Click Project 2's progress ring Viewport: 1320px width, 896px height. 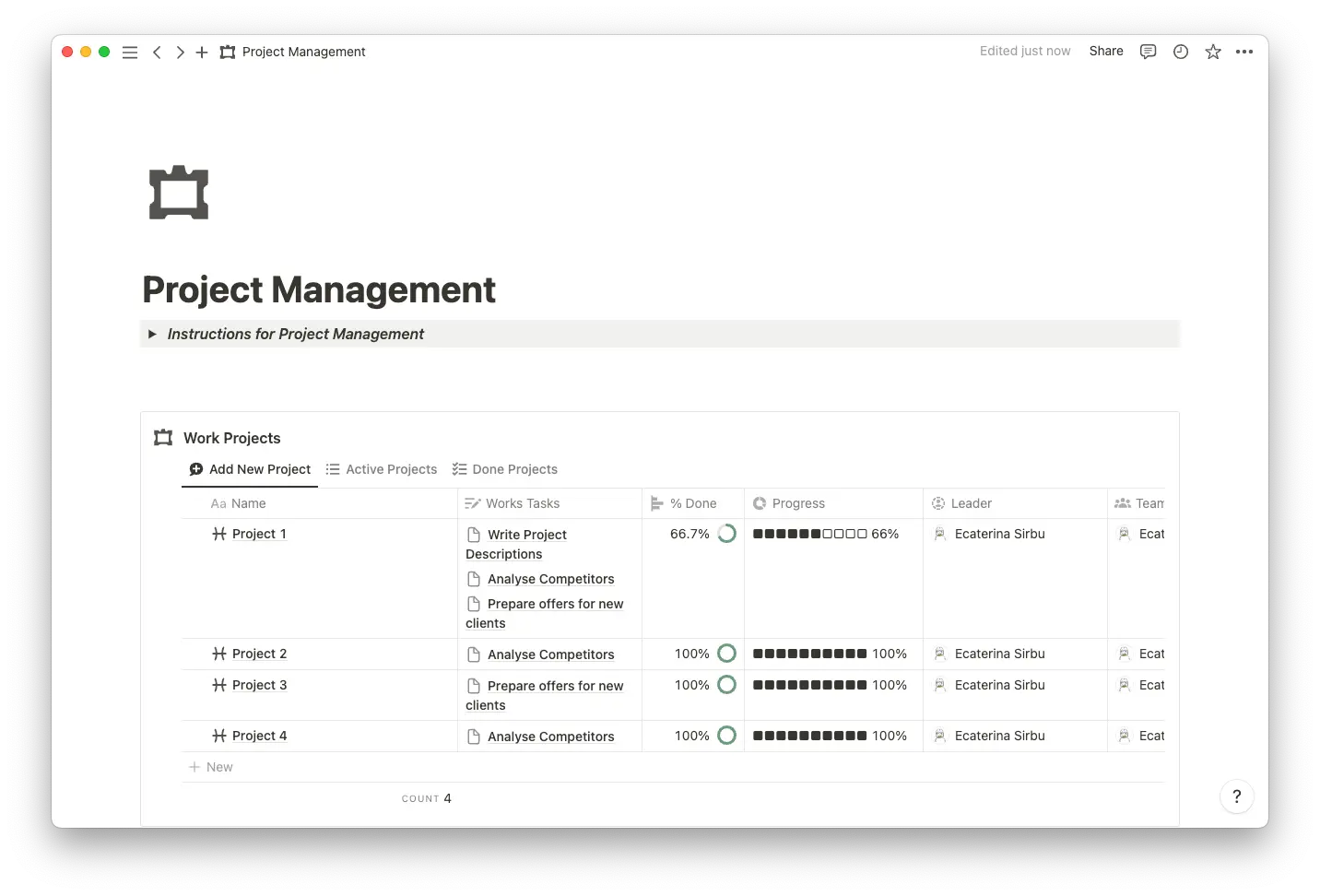coord(727,654)
